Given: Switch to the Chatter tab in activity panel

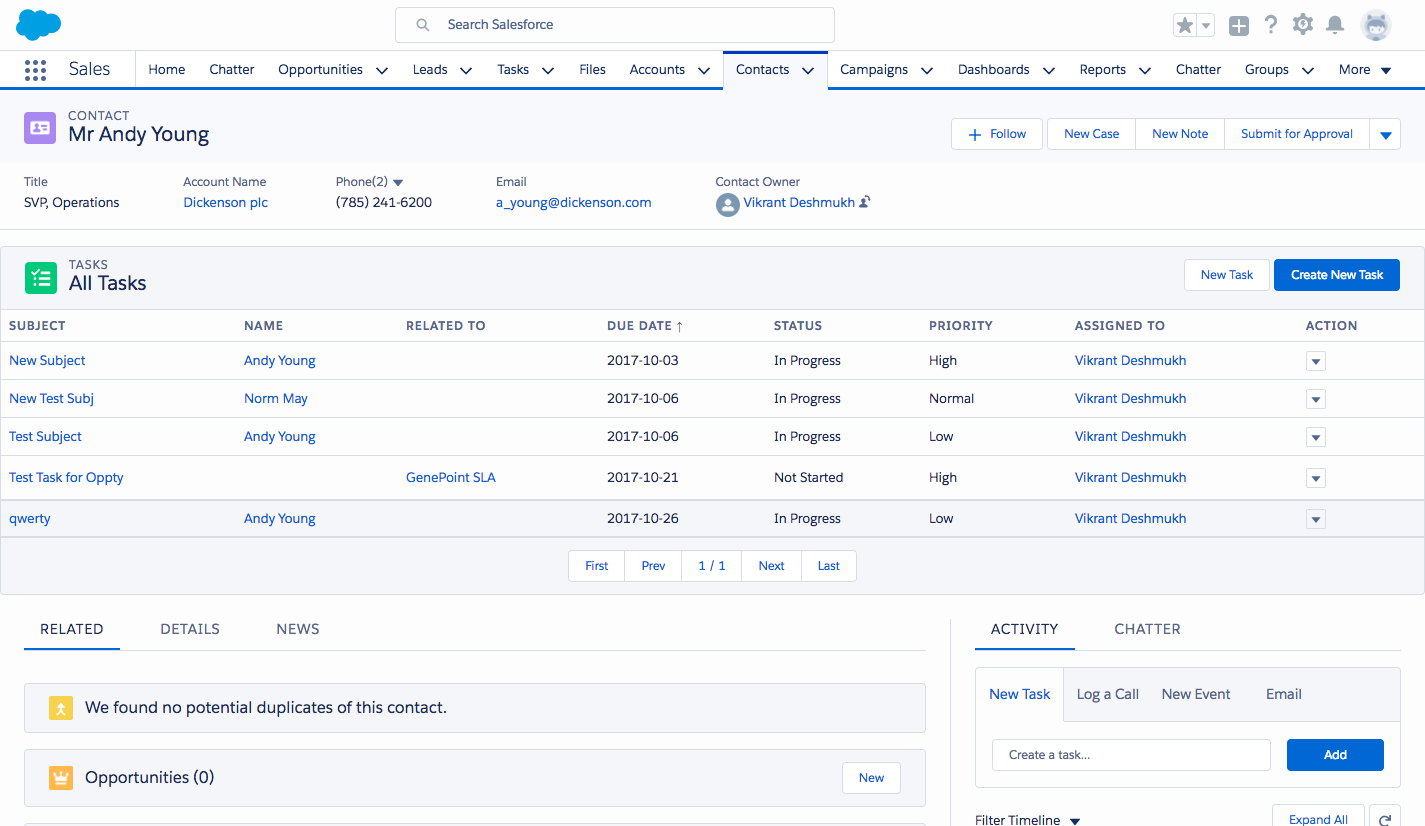Looking at the screenshot, I should click(1148, 629).
